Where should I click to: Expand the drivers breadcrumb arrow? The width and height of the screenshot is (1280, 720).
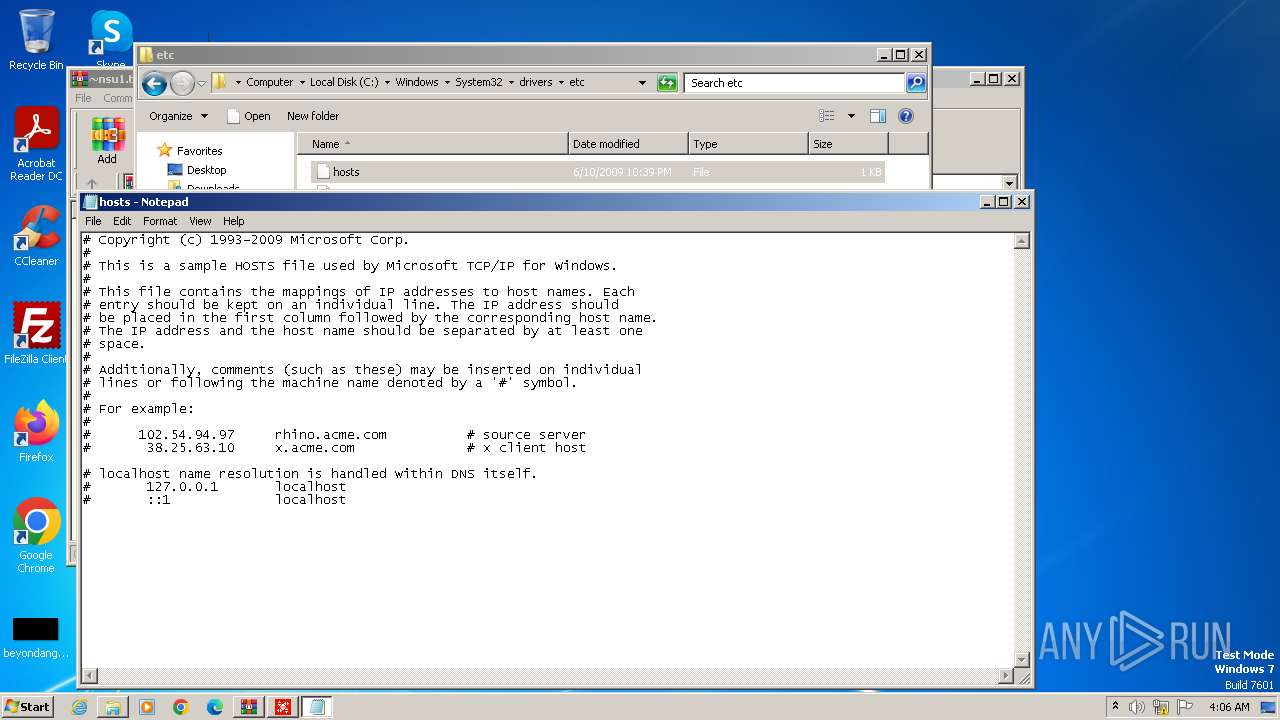tap(560, 83)
